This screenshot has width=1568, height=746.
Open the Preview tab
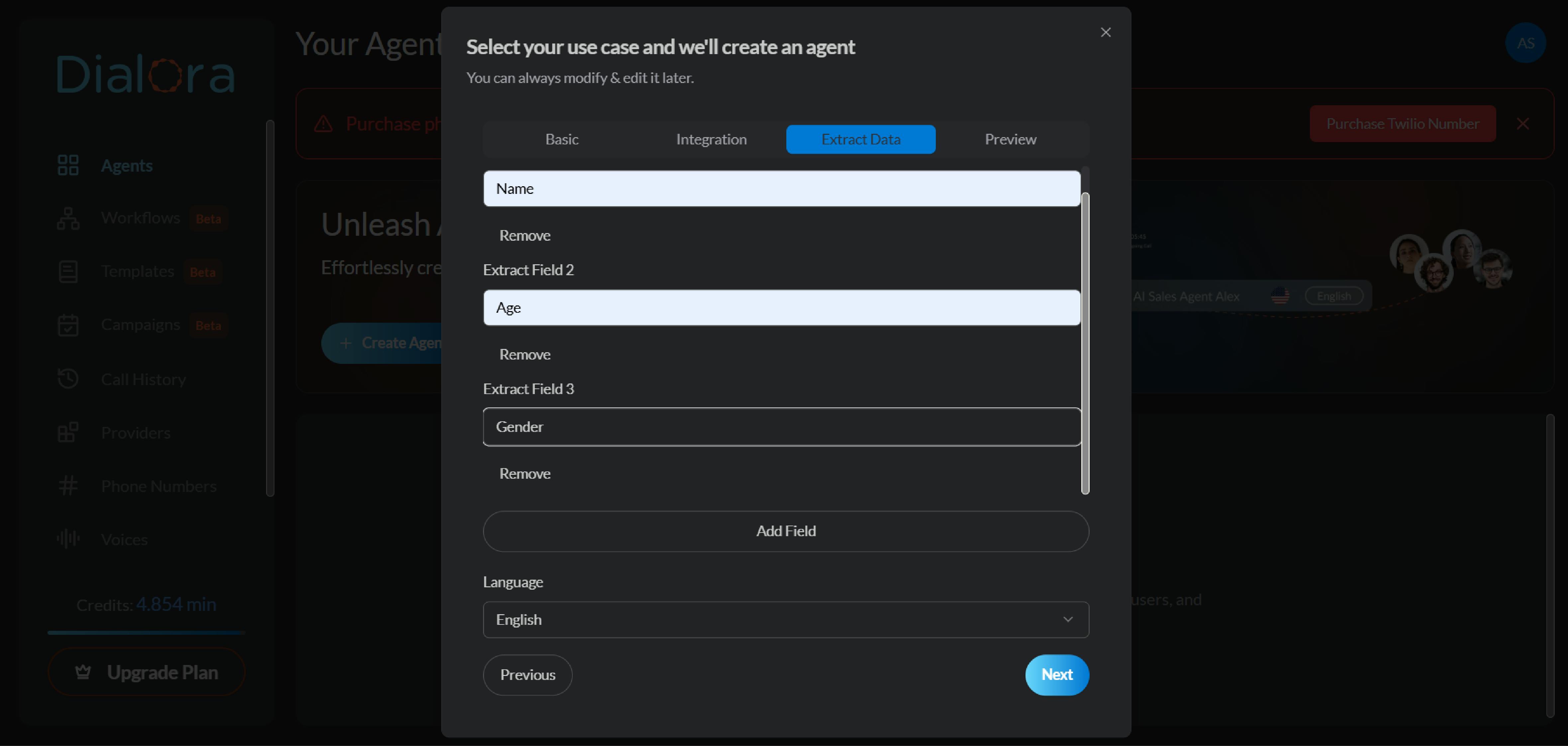(x=1011, y=139)
